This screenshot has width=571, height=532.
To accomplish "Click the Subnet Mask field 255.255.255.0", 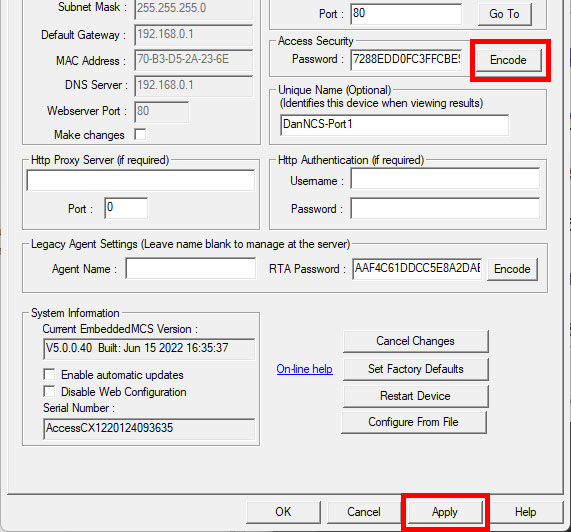I will tap(194, 9).
